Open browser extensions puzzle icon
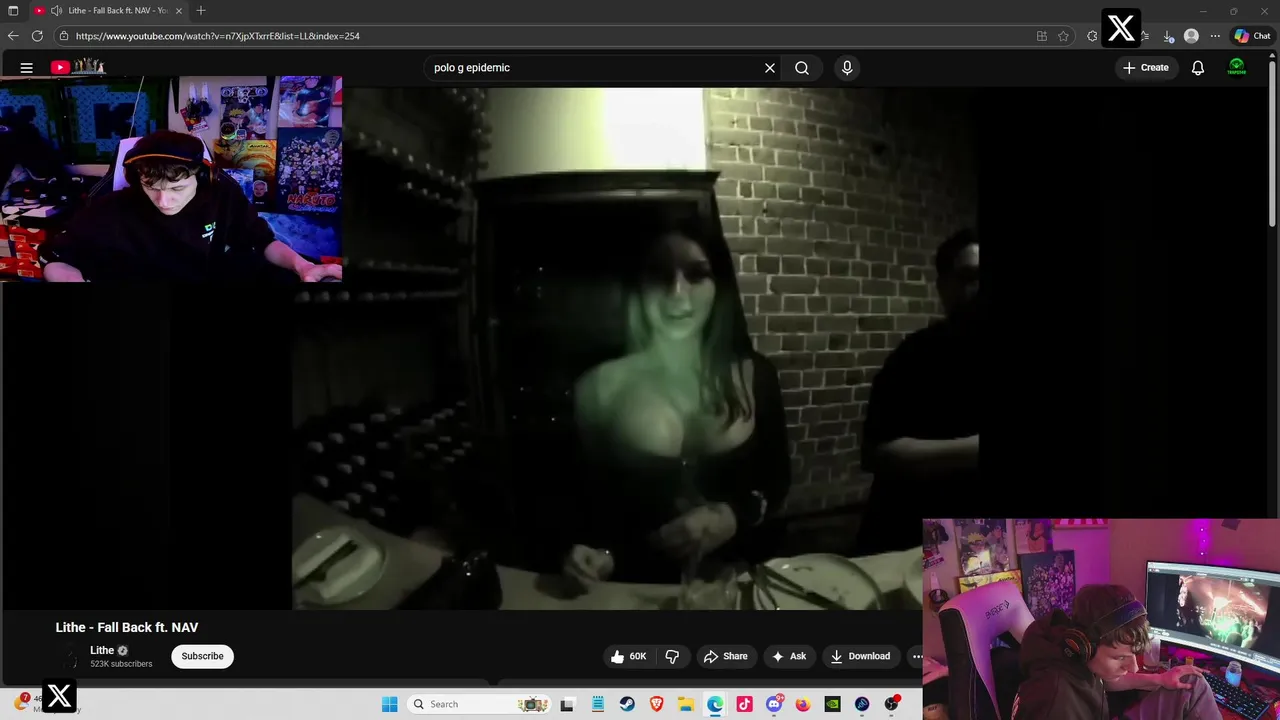This screenshot has width=1280, height=720. pyautogui.click(x=1092, y=36)
